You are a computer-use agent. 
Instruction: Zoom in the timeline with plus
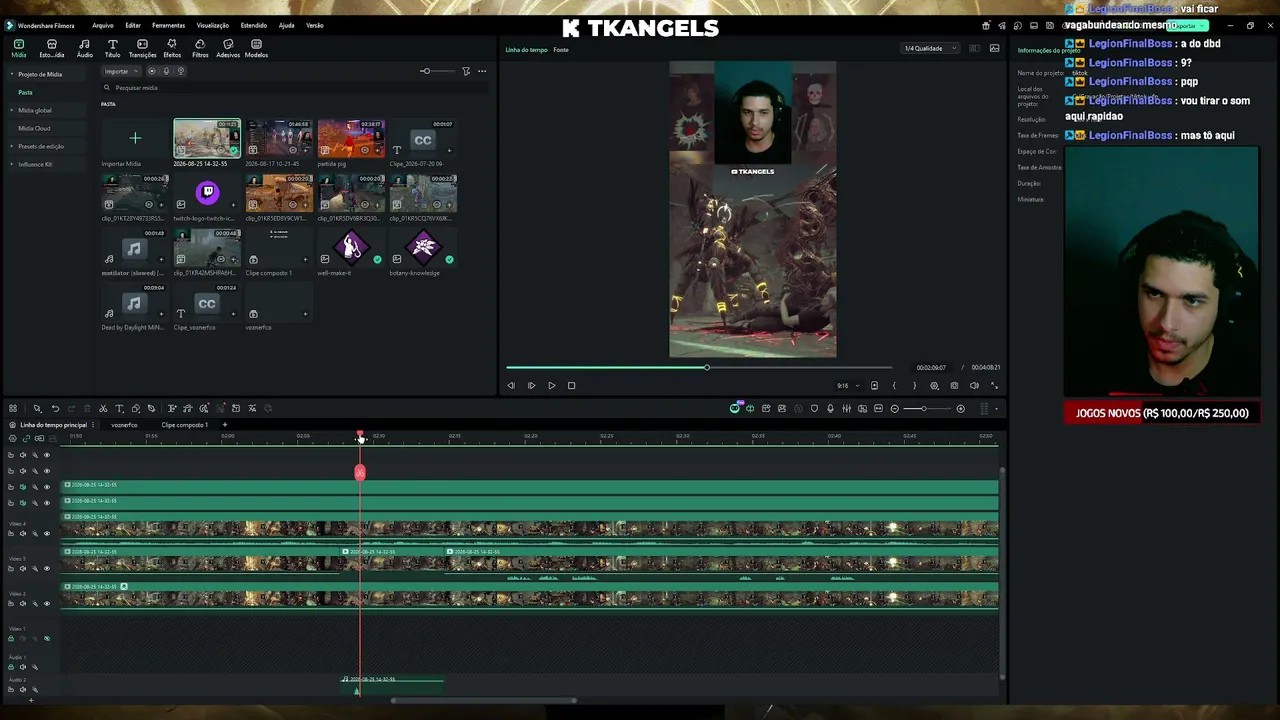961,408
